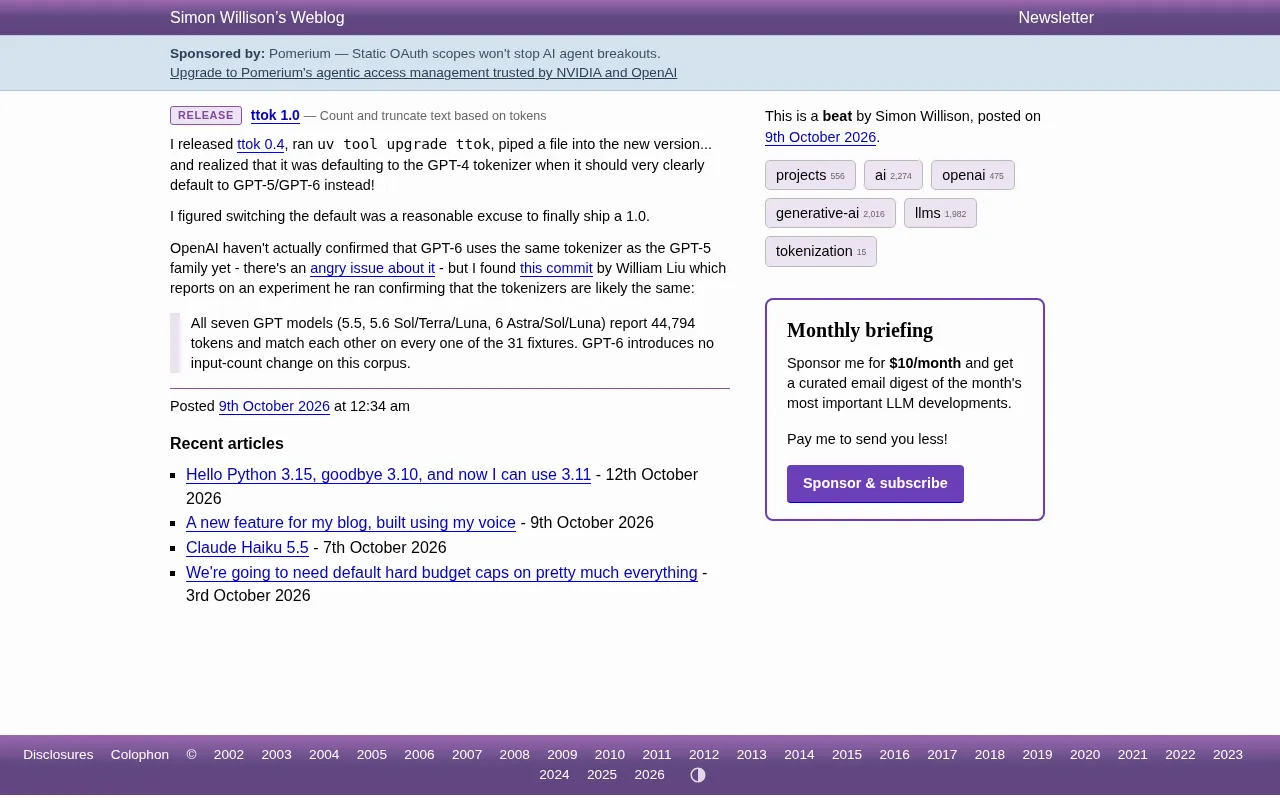Toggle the dark/light theme icon in footer
This screenshot has width=1280, height=800.
coord(698,775)
